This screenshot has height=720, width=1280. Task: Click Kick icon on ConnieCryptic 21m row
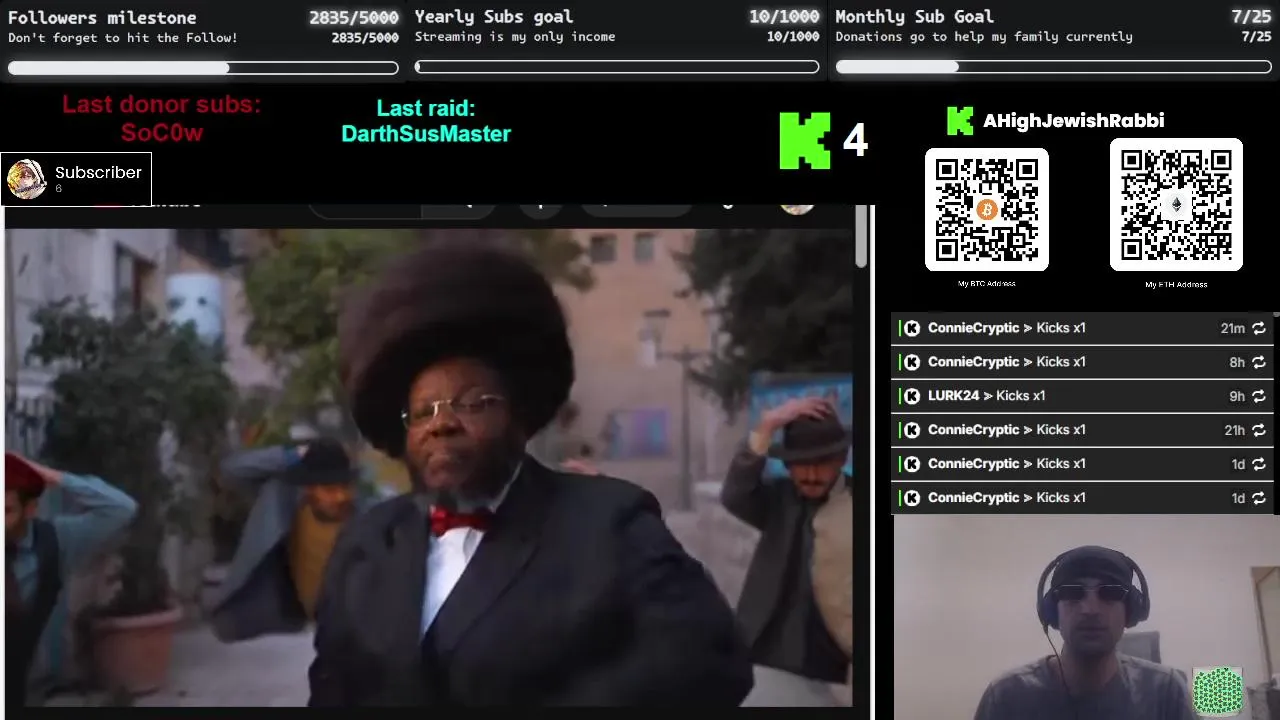pyautogui.click(x=912, y=328)
